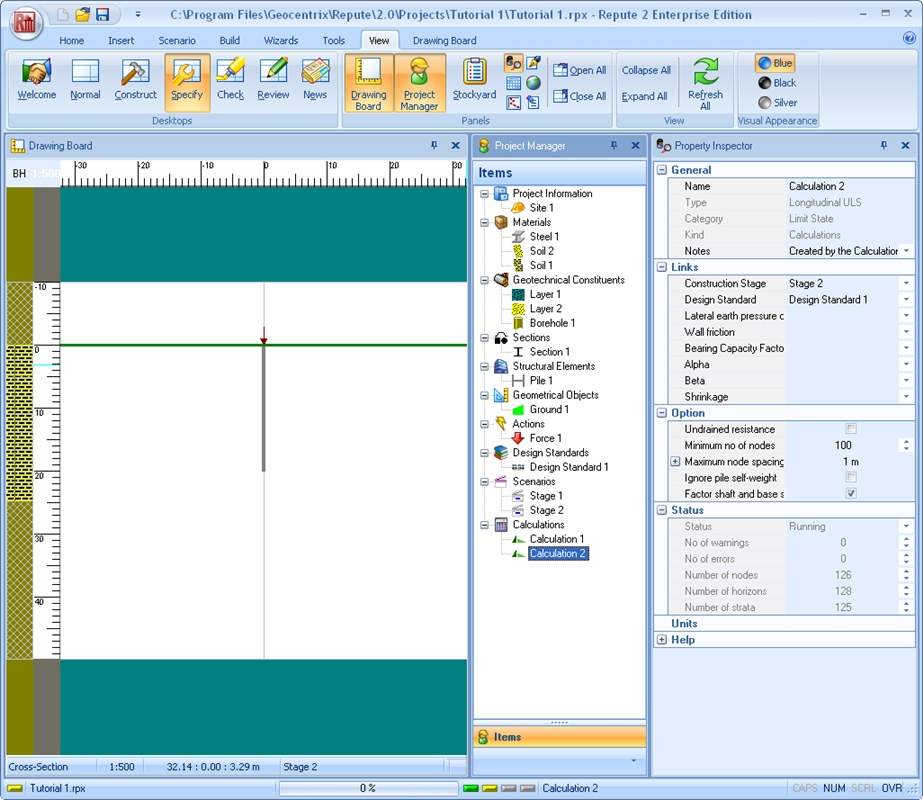Click the 0 % progress bar

click(x=368, y=788)
